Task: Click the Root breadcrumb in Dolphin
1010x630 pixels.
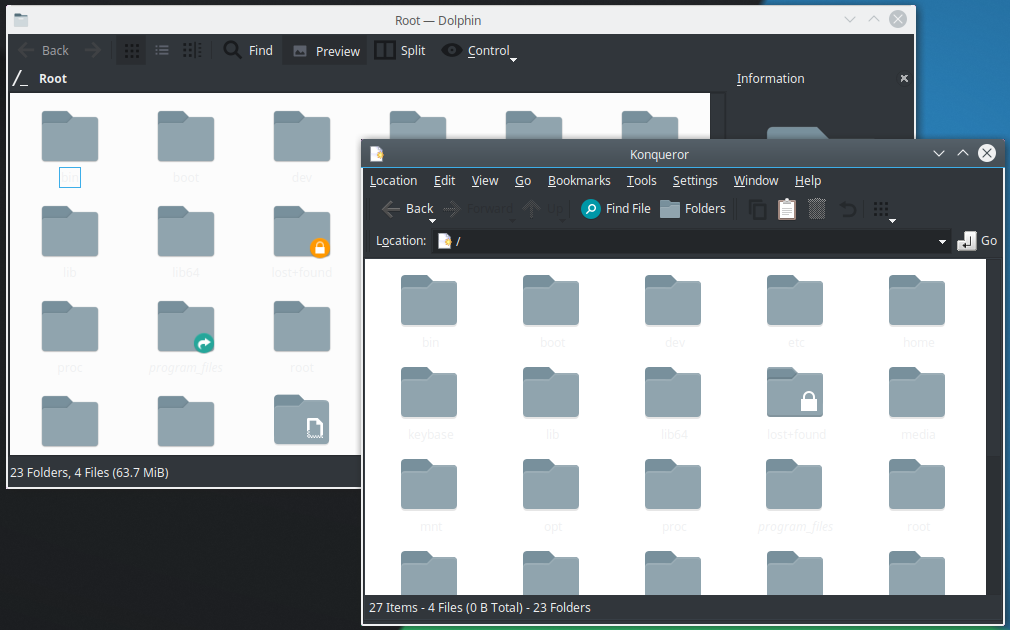Action: [53, 79]
